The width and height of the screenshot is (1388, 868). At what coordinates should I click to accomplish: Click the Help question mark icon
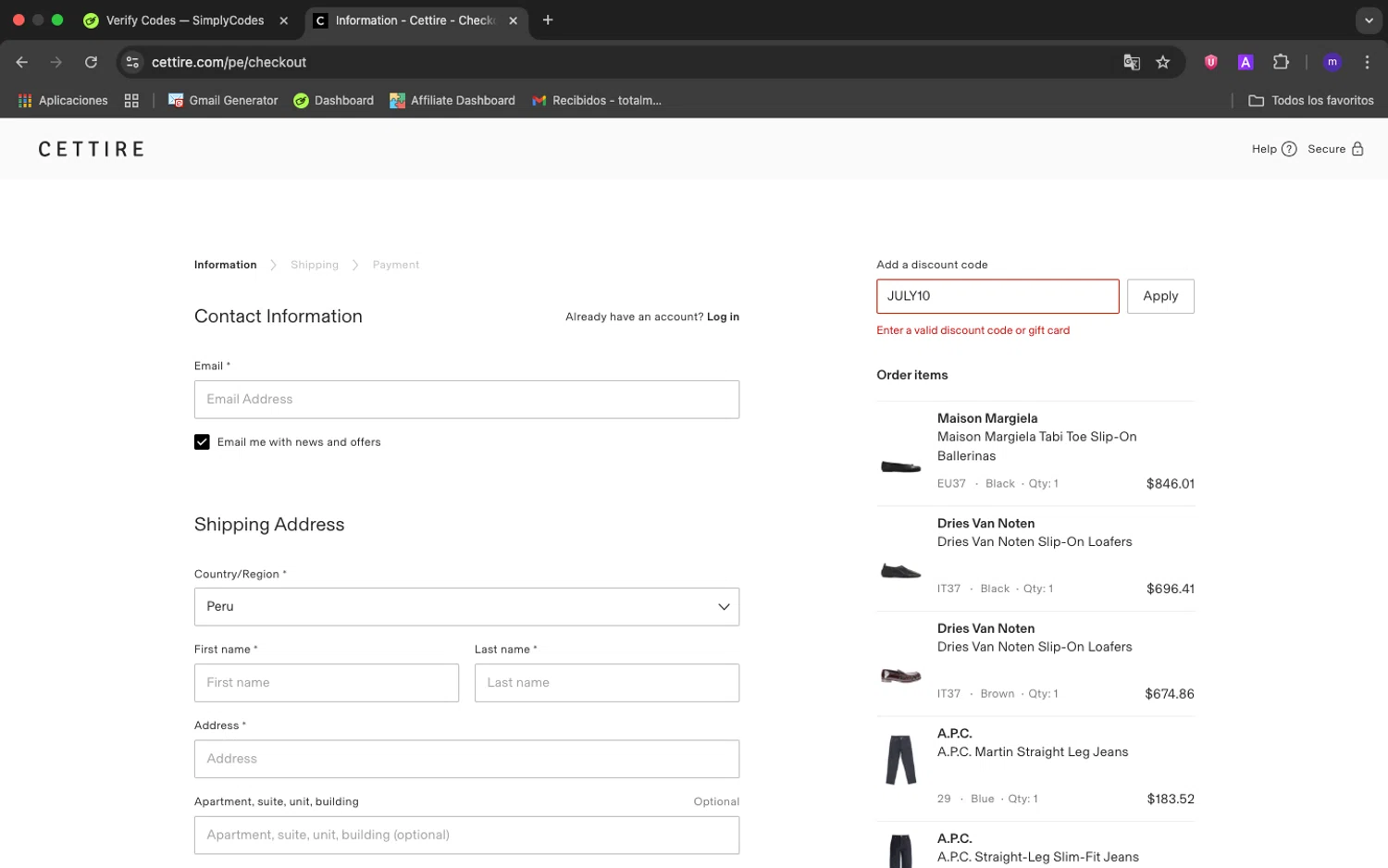(1289, 149)
